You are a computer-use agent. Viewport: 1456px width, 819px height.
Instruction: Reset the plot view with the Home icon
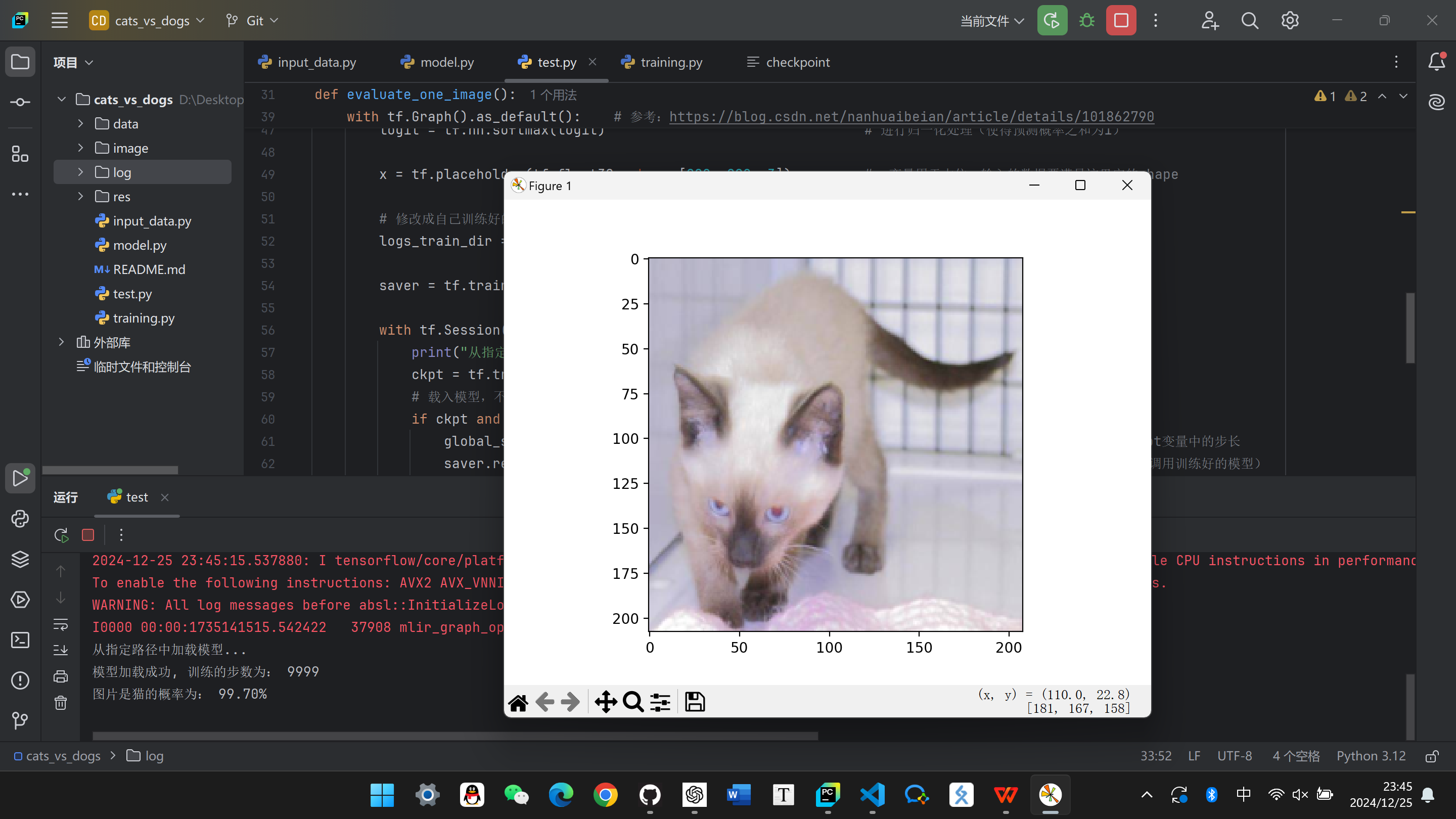click(x=518, y=702)
